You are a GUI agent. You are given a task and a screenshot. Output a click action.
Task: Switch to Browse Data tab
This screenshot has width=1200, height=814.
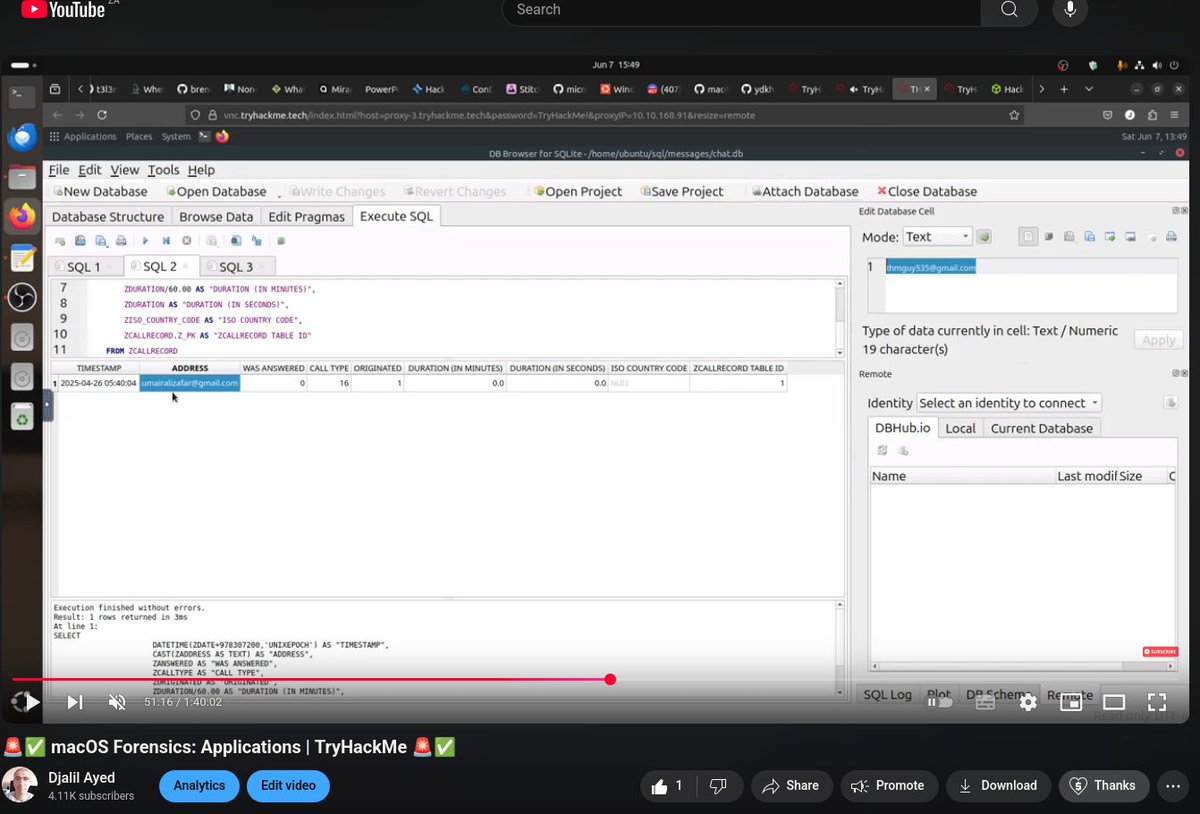click(x=216, y=216)
